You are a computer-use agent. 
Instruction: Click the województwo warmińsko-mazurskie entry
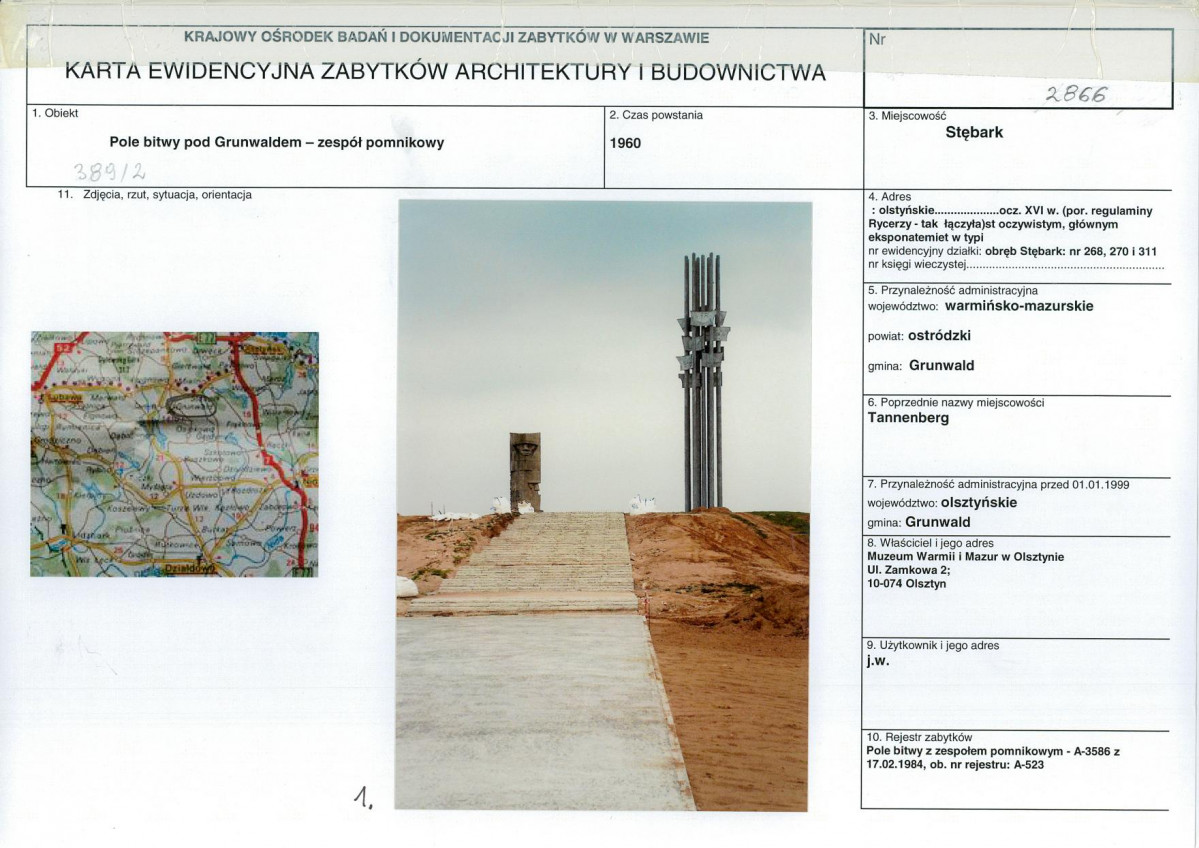pyautogui.click(x=980, y=306)
